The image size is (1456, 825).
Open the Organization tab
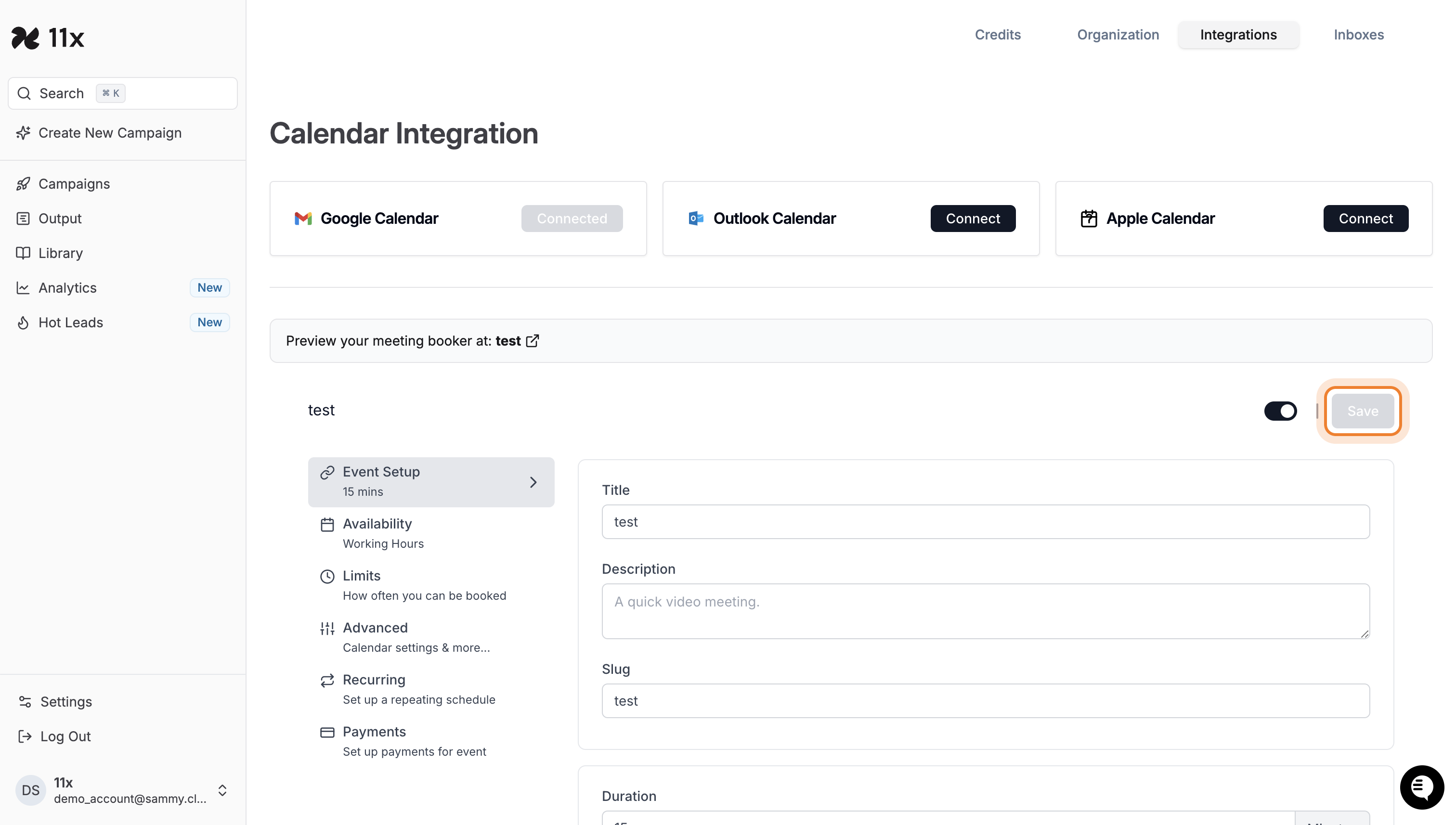[x=1118, y=35]
